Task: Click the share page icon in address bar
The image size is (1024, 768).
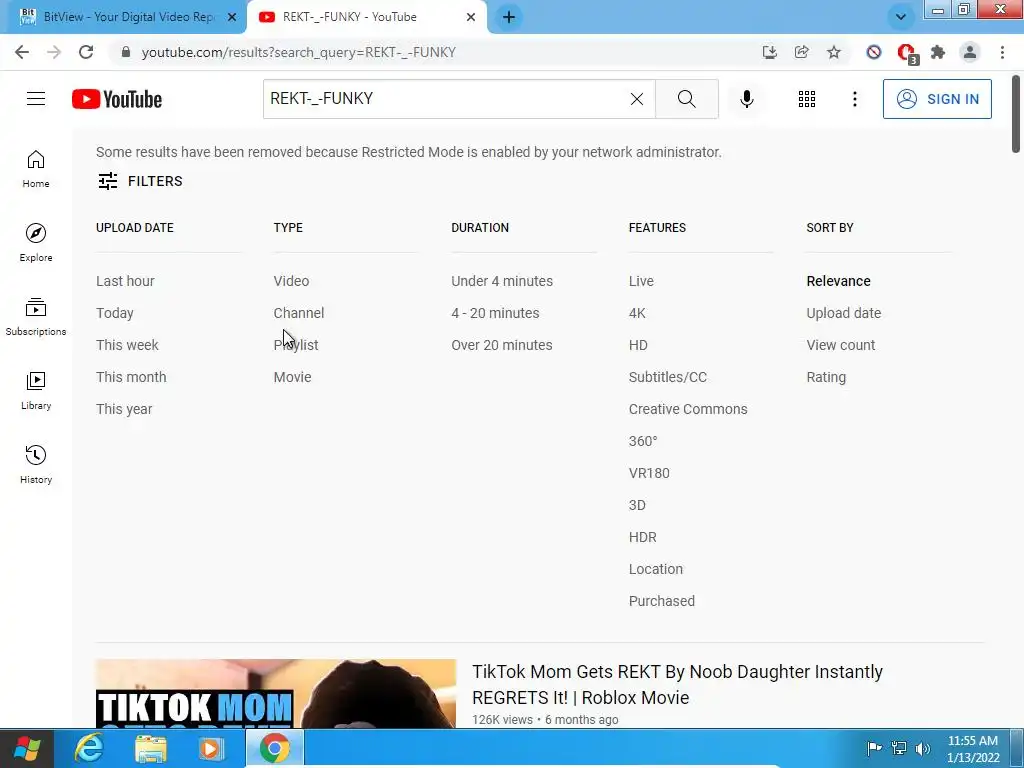Action: click(x=801, y=52)
